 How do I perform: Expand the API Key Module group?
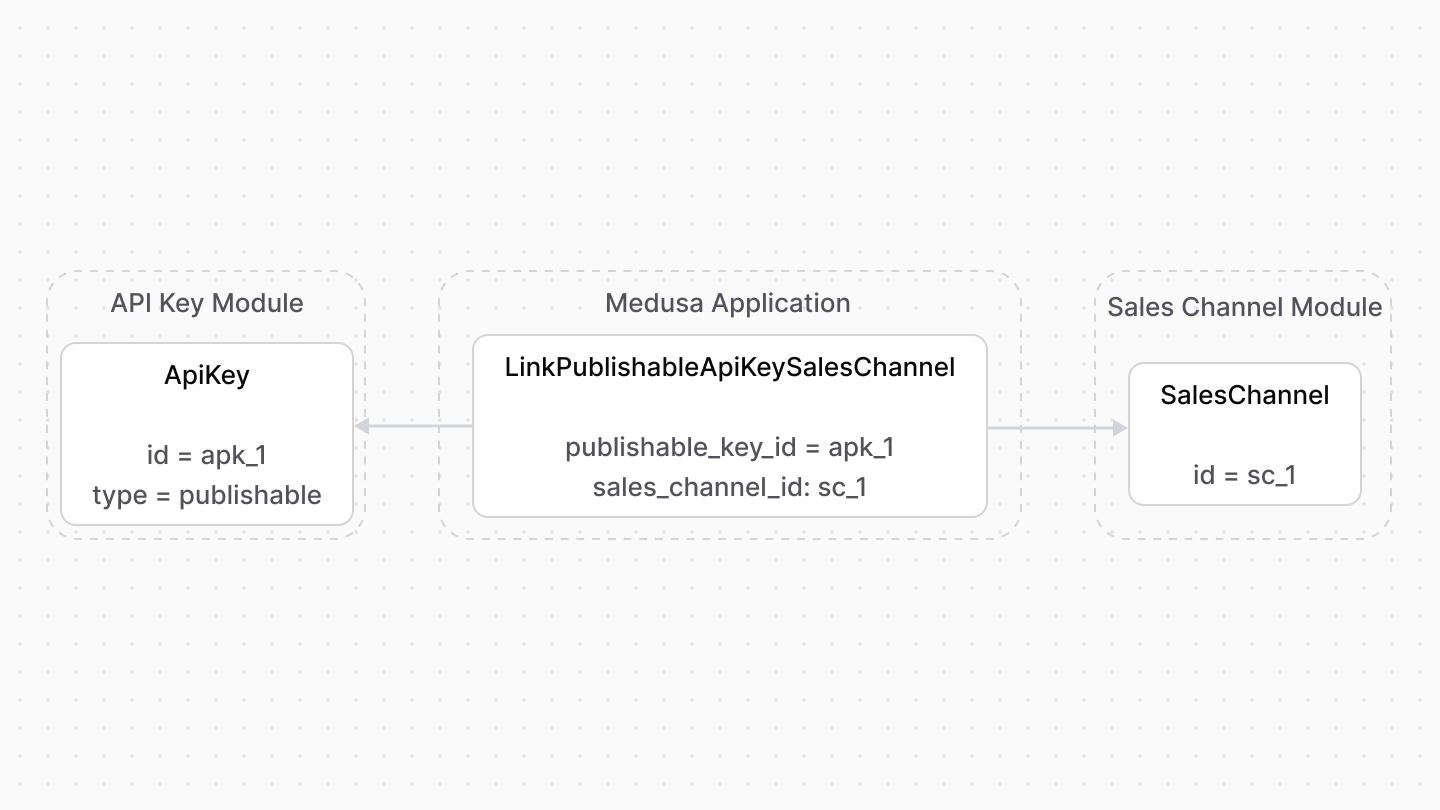206,303
